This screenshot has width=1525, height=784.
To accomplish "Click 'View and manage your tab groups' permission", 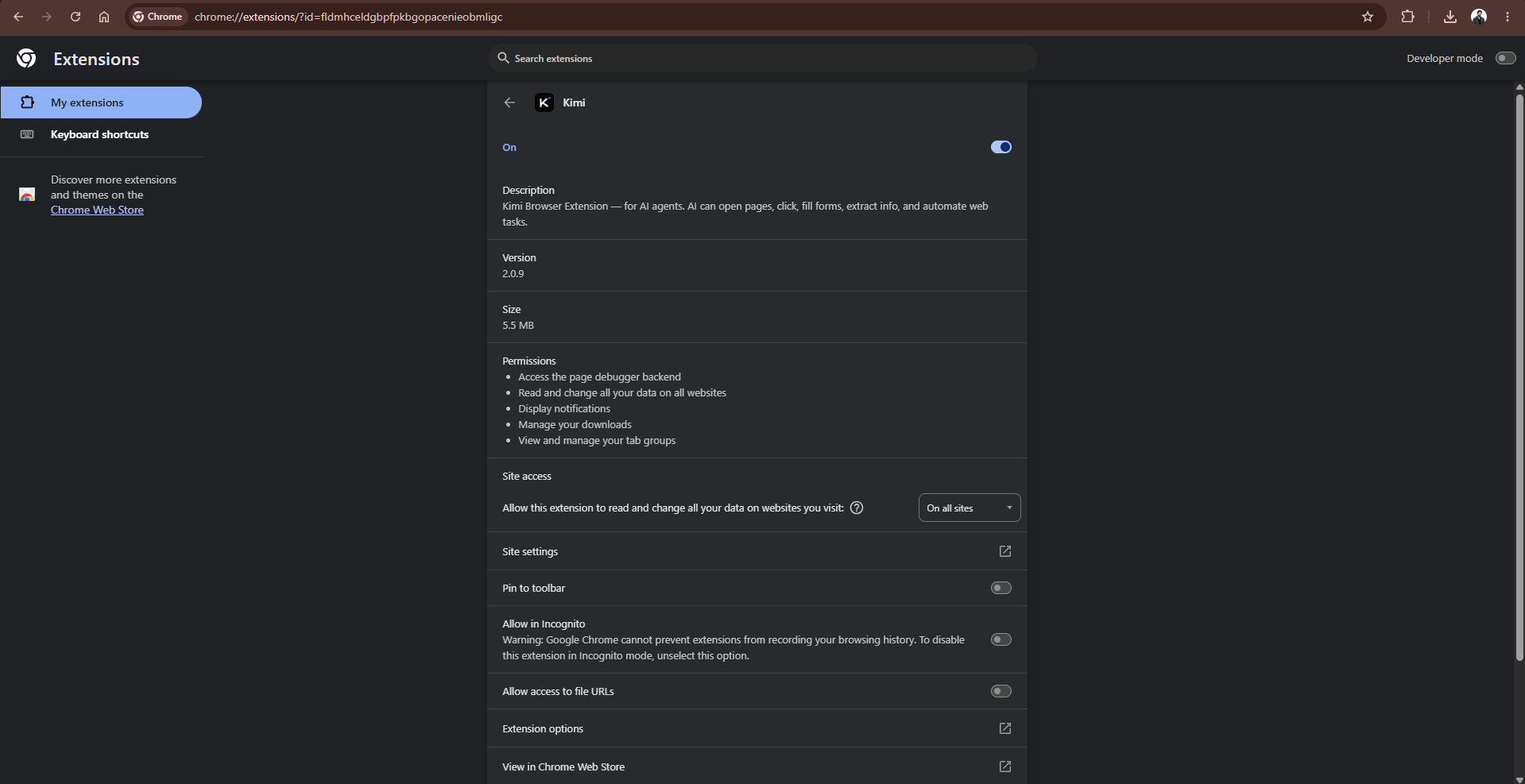I will [597, 440].
